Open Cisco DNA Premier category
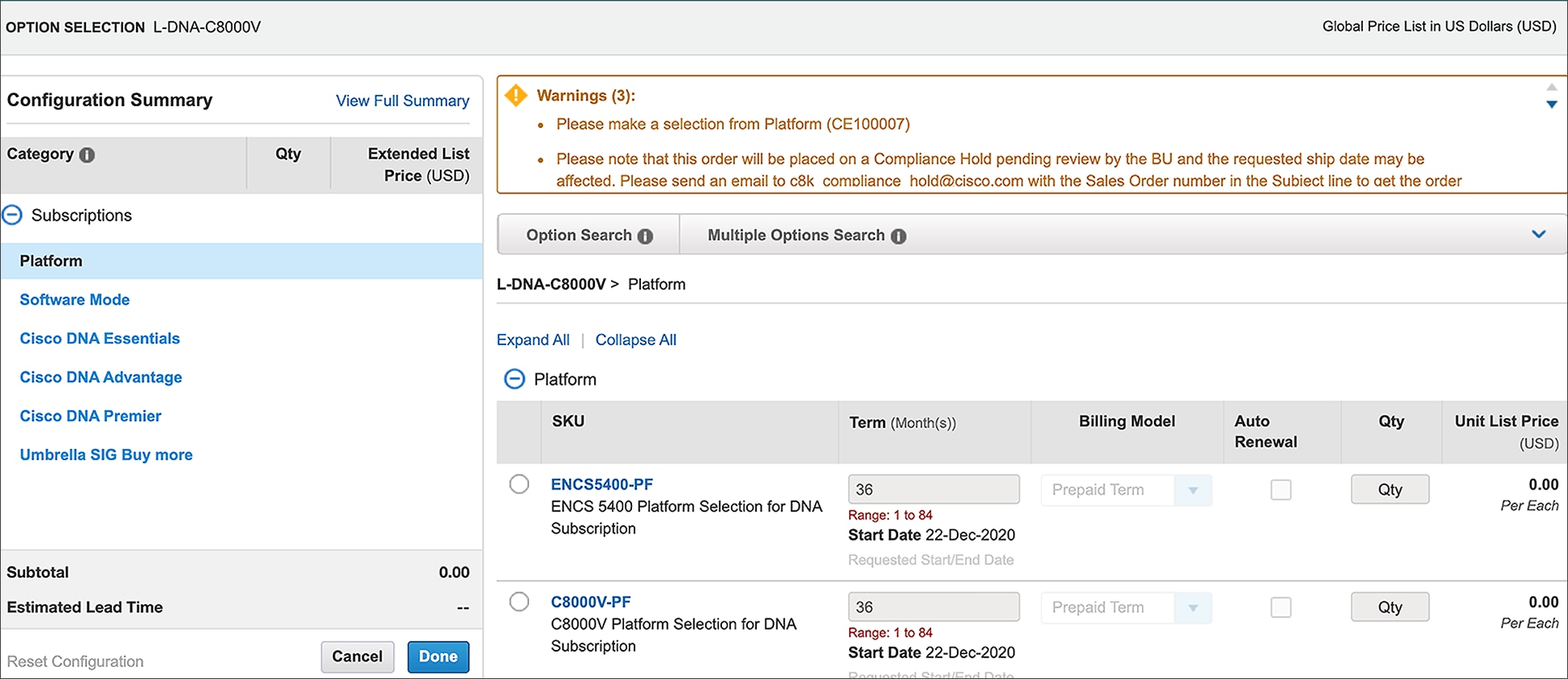 [91, 416]
